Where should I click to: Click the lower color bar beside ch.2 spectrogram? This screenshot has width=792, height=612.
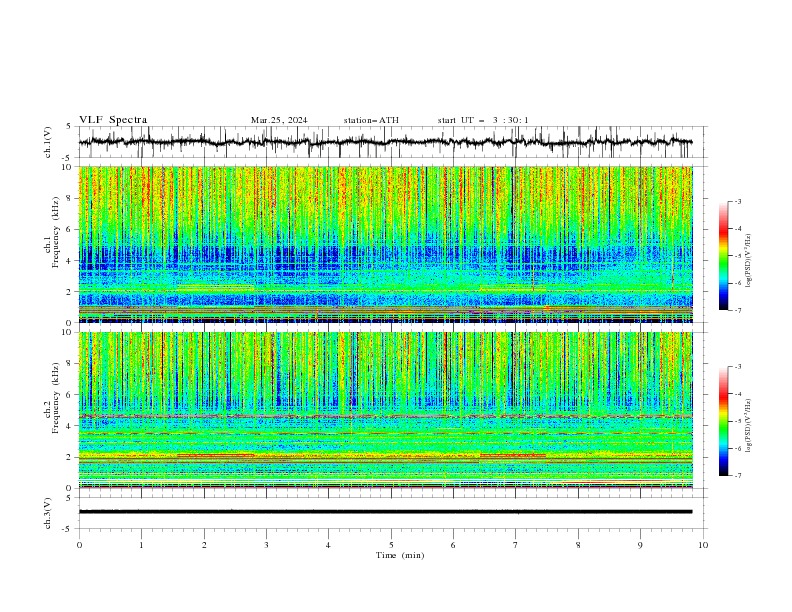pyautogui.click(x=724, y=421)
